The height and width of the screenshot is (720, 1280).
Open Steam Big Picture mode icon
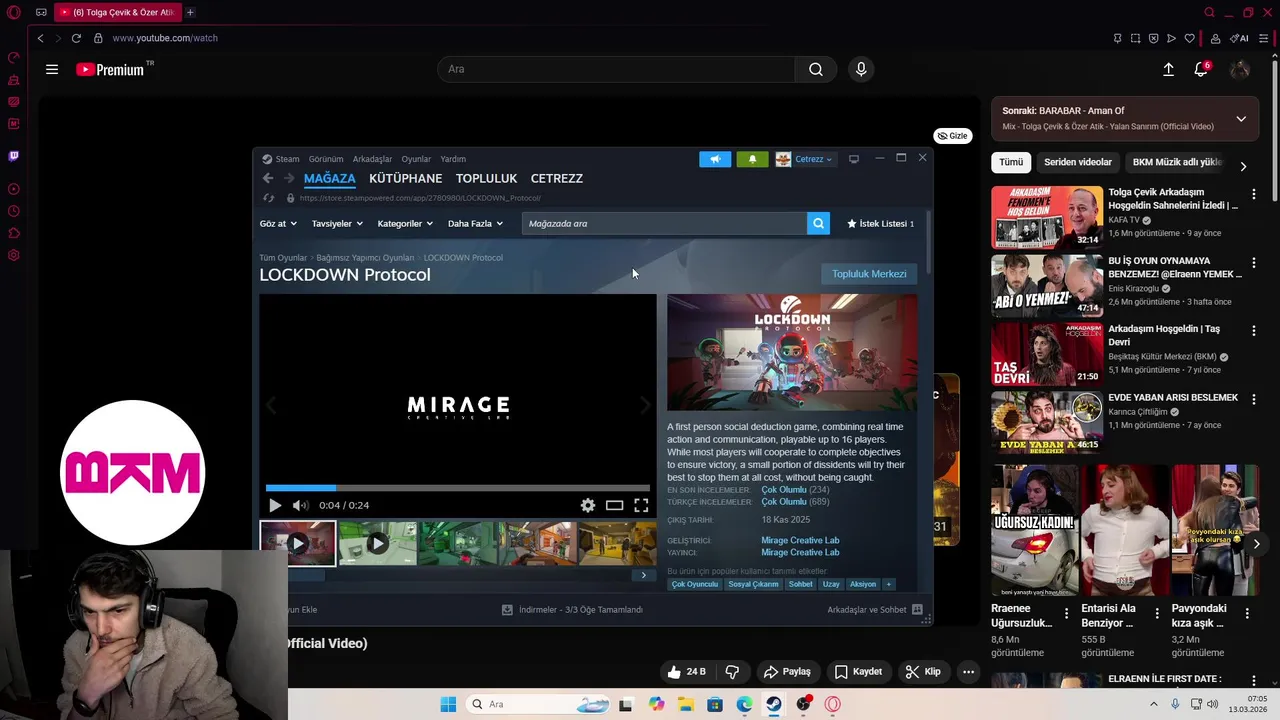coord(853,159)
